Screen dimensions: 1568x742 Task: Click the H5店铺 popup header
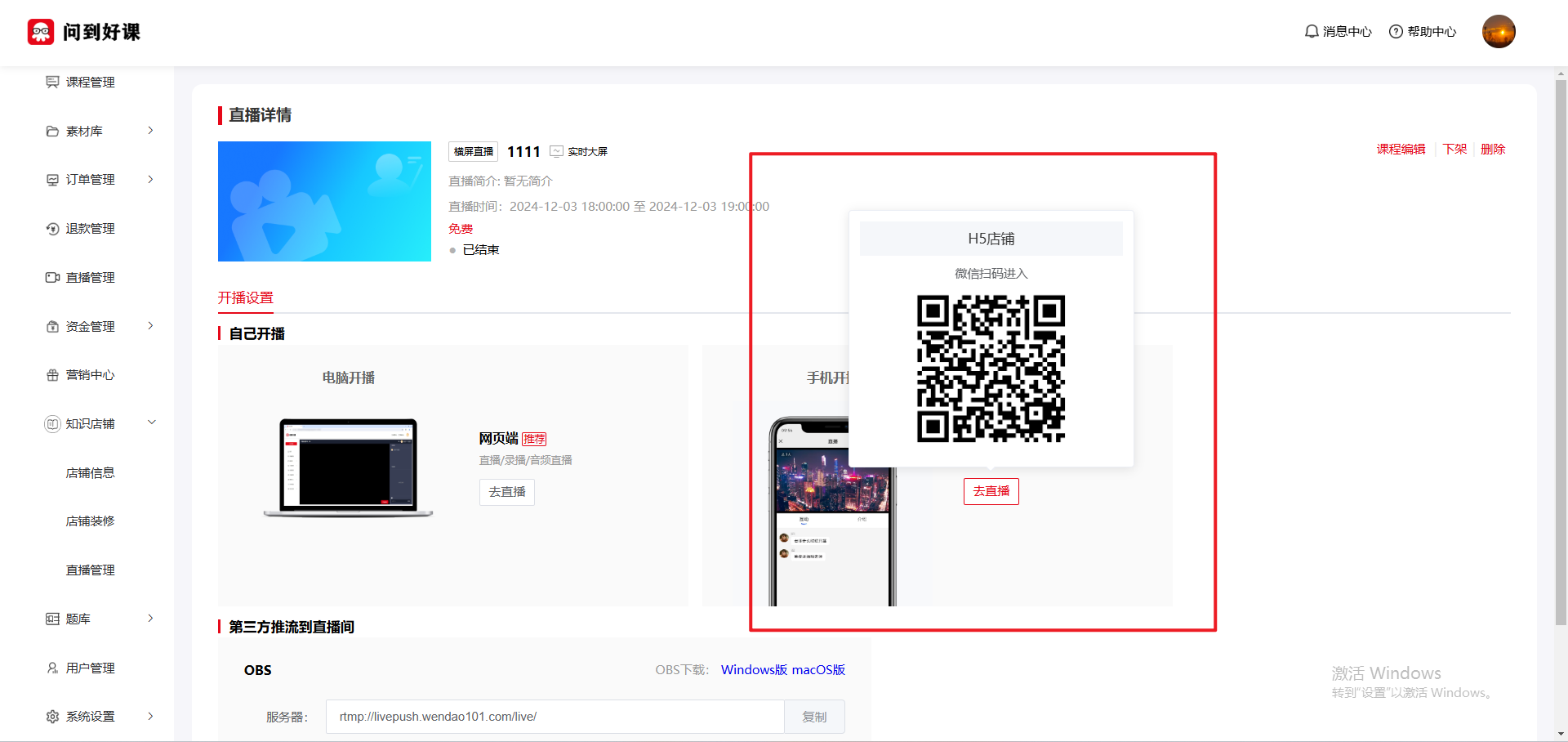tap(991, 239)
